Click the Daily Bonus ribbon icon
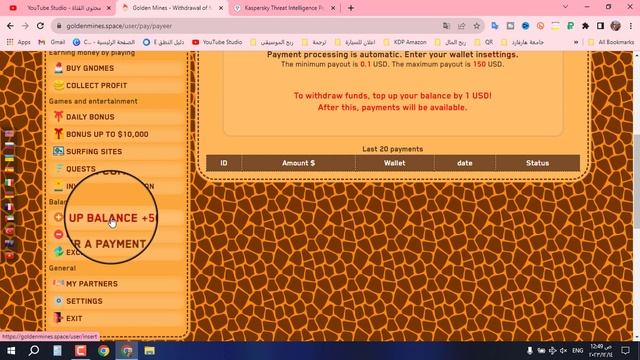The height and width of the screenshot is (360, 640). 58,117
